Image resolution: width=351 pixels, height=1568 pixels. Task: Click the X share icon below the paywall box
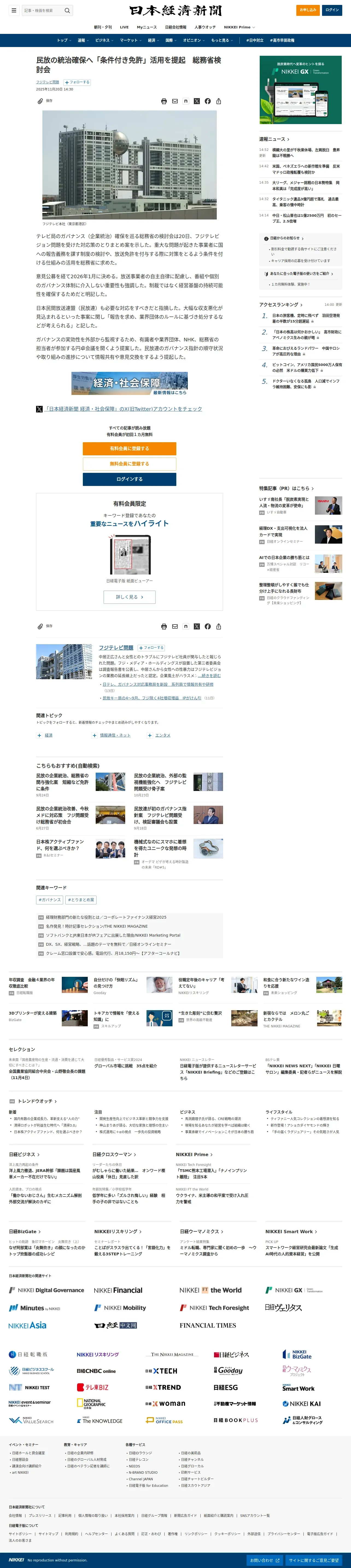coord(197,626)
